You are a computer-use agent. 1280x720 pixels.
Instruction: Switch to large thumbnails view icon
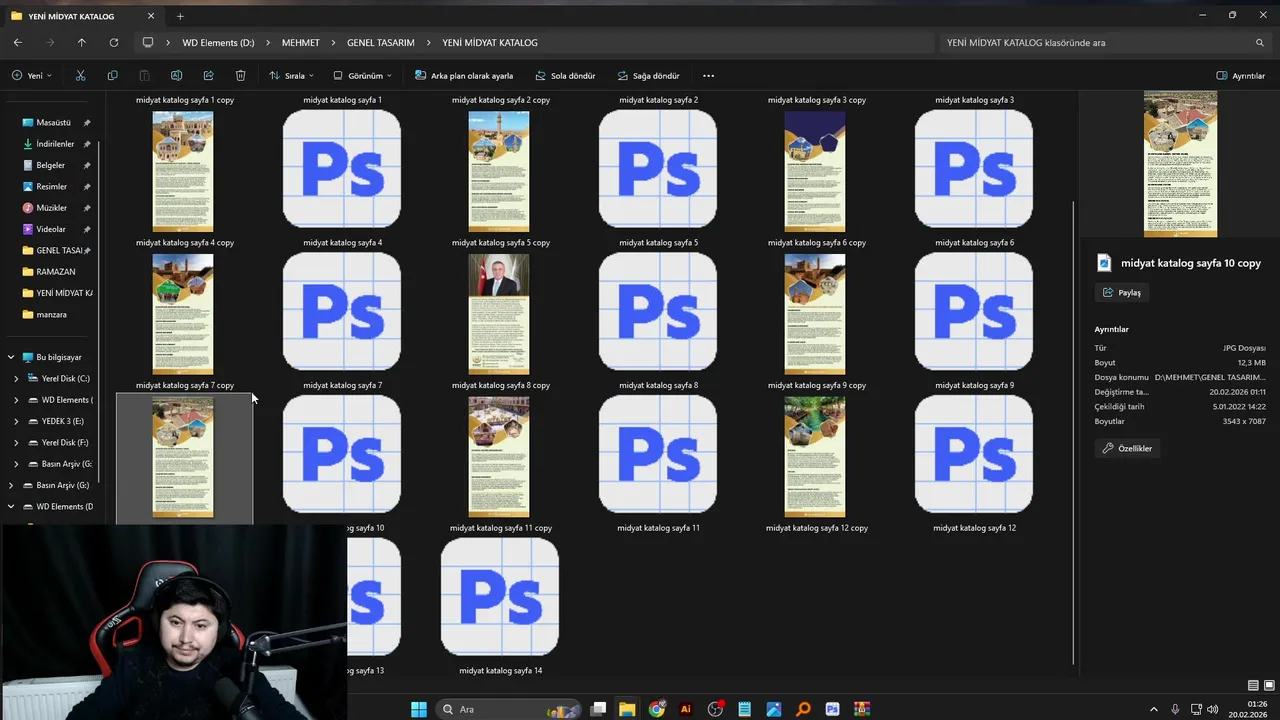coord(1267,685)
